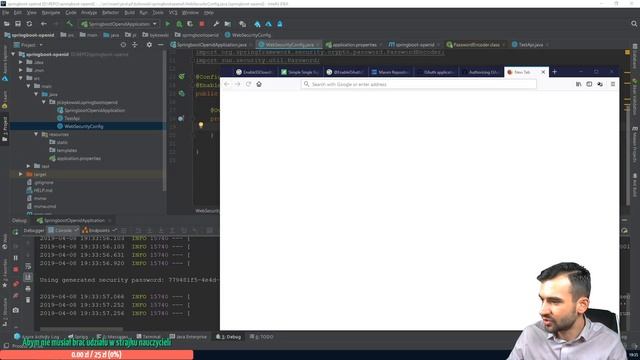
Task: Open the Messages tool window button
Action: (x=112, y=337)
